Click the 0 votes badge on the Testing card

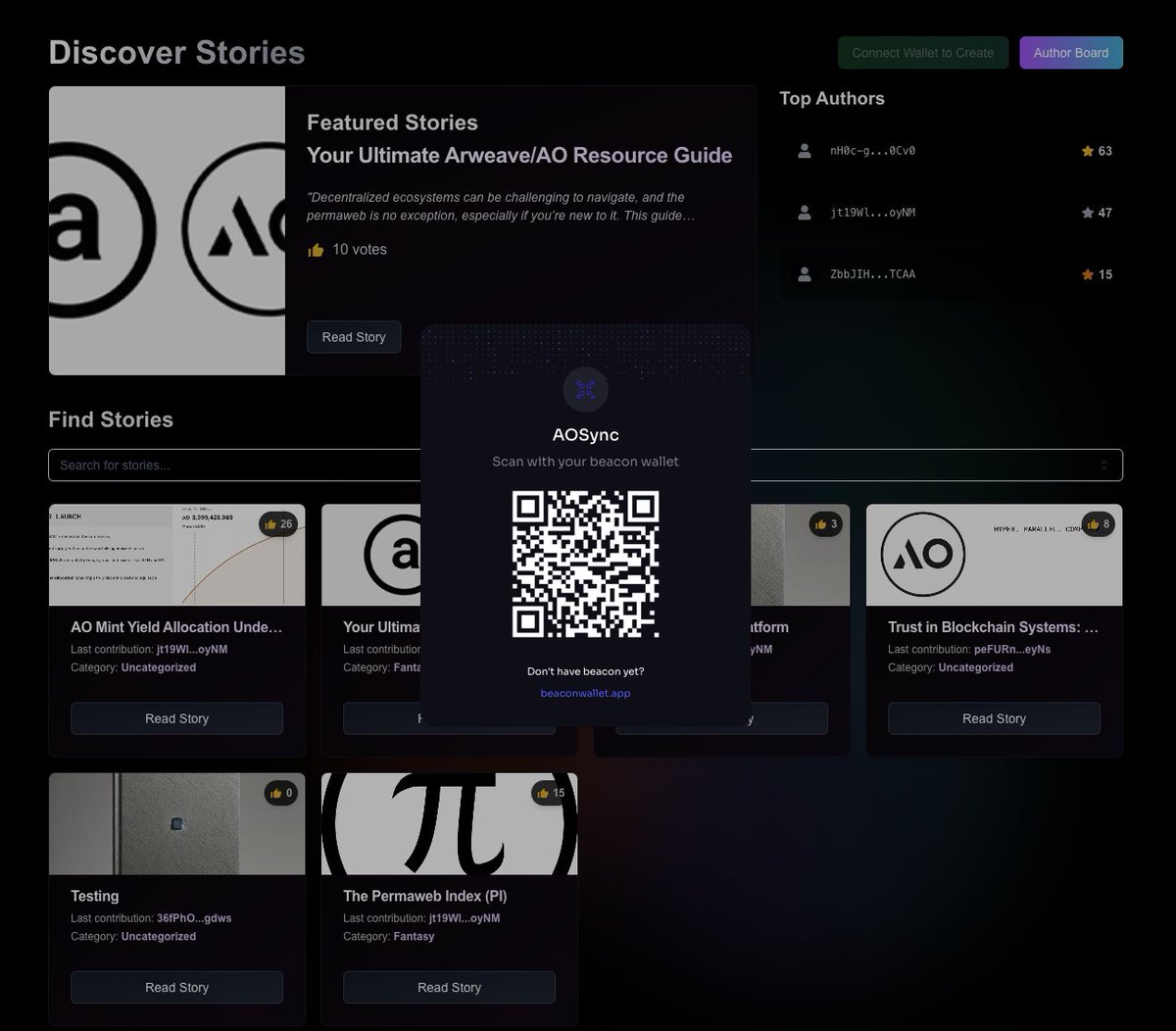[280, 793]
